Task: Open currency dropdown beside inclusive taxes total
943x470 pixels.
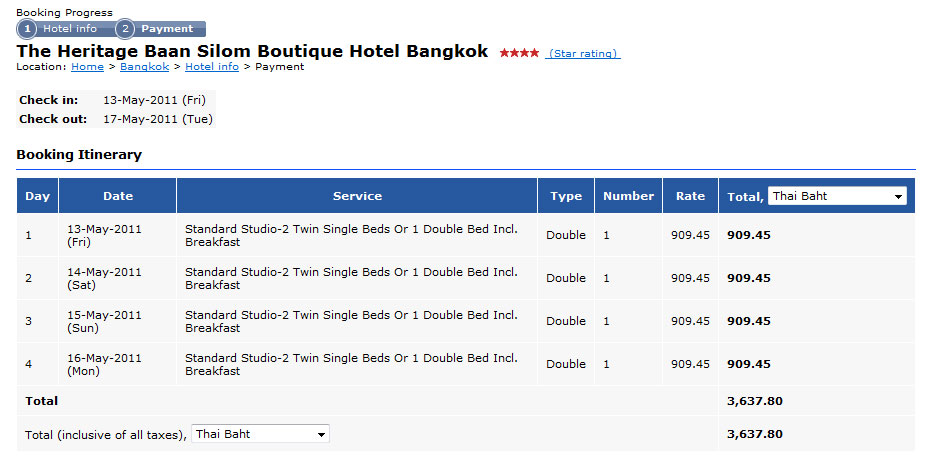Action: click(260, 434)
